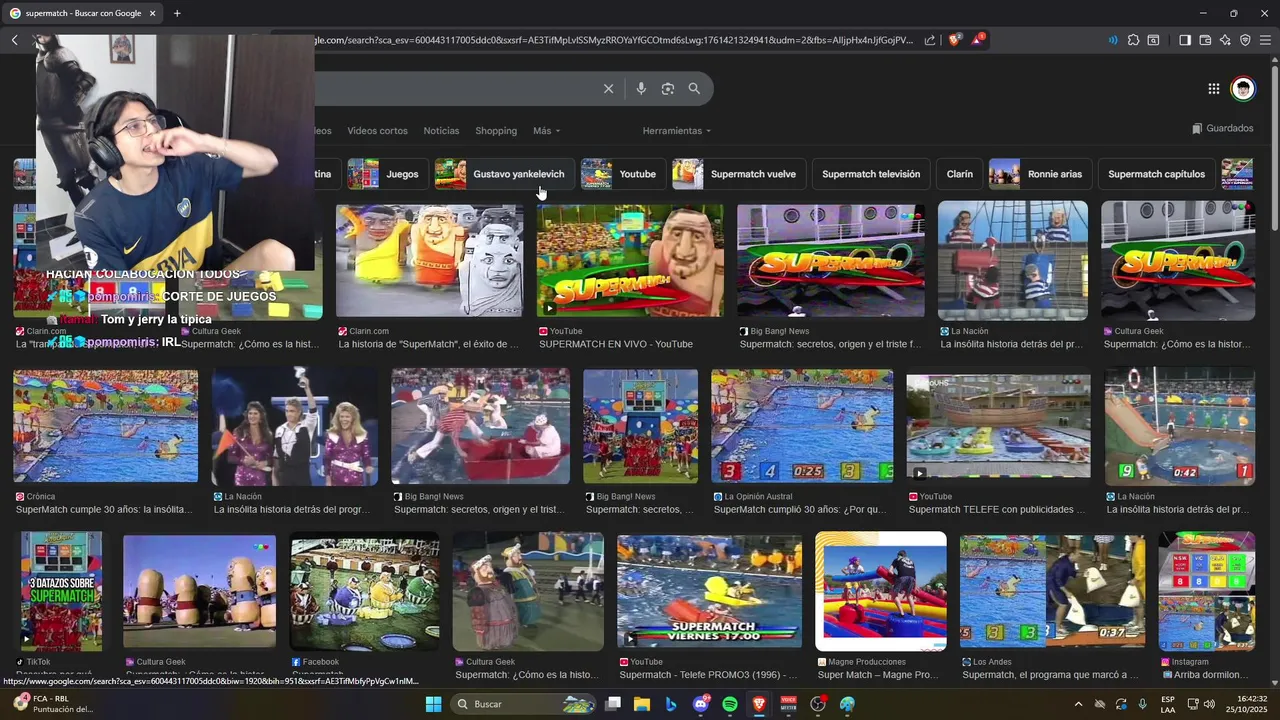The image size is (1280, 720).
Task: Open the extensions puzzle icon
Action: click(1133, 40)
